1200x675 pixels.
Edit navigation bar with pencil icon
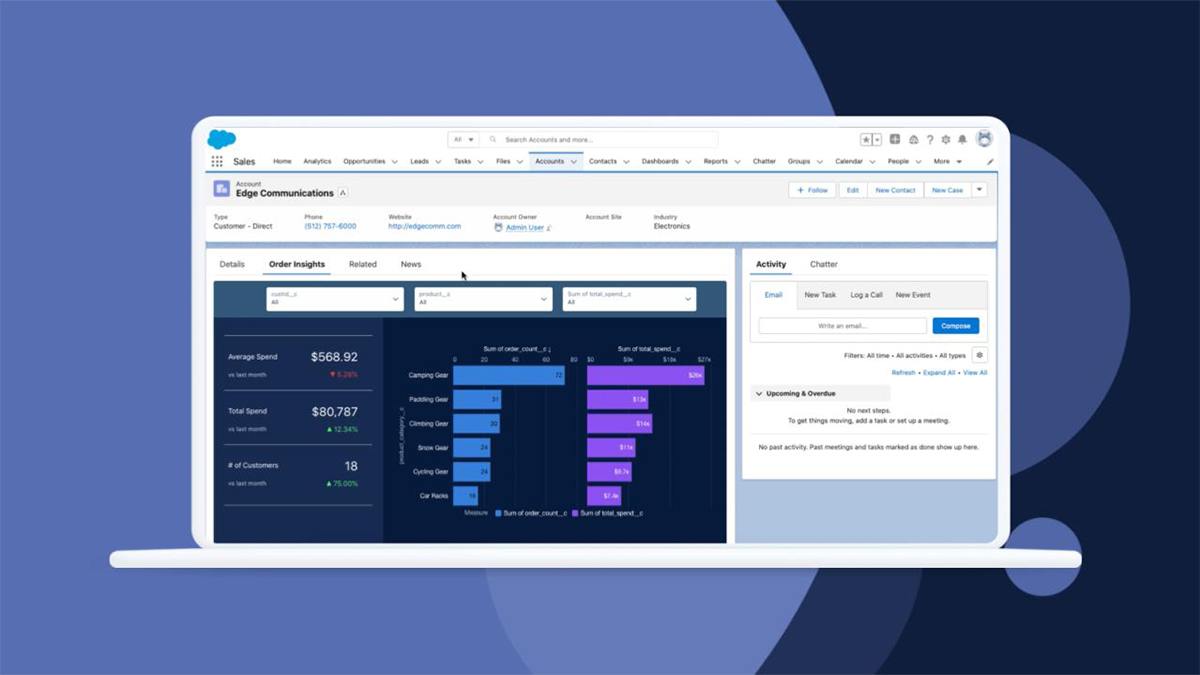990,162
